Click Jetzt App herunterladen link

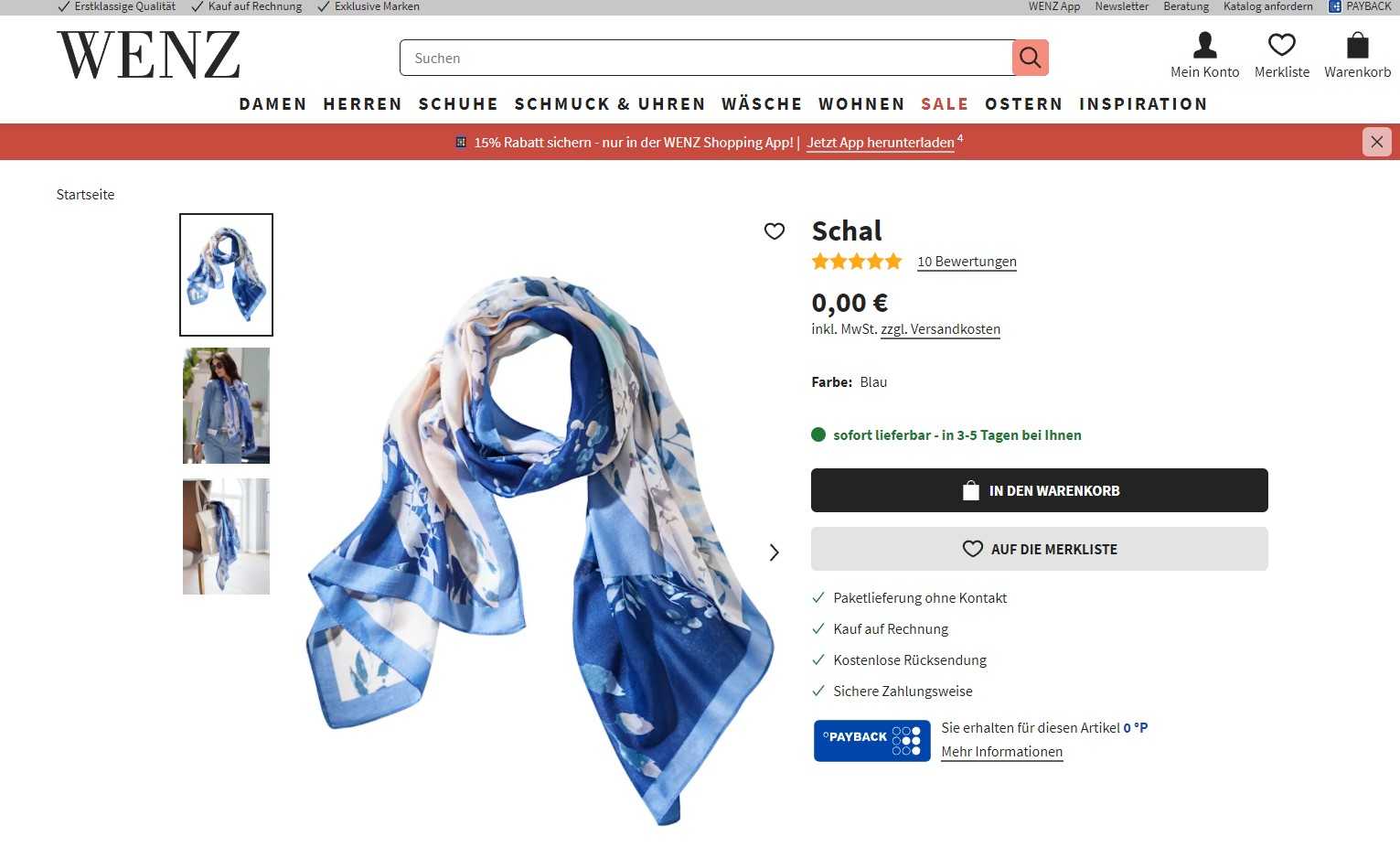point(880,143)
